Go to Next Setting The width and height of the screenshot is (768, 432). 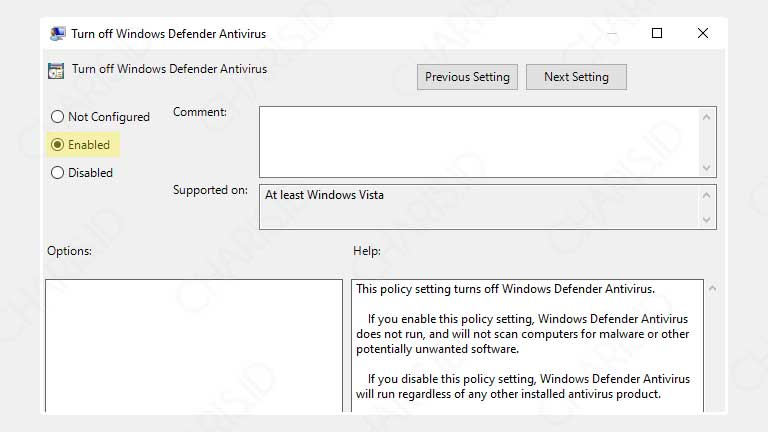point(576,77)
